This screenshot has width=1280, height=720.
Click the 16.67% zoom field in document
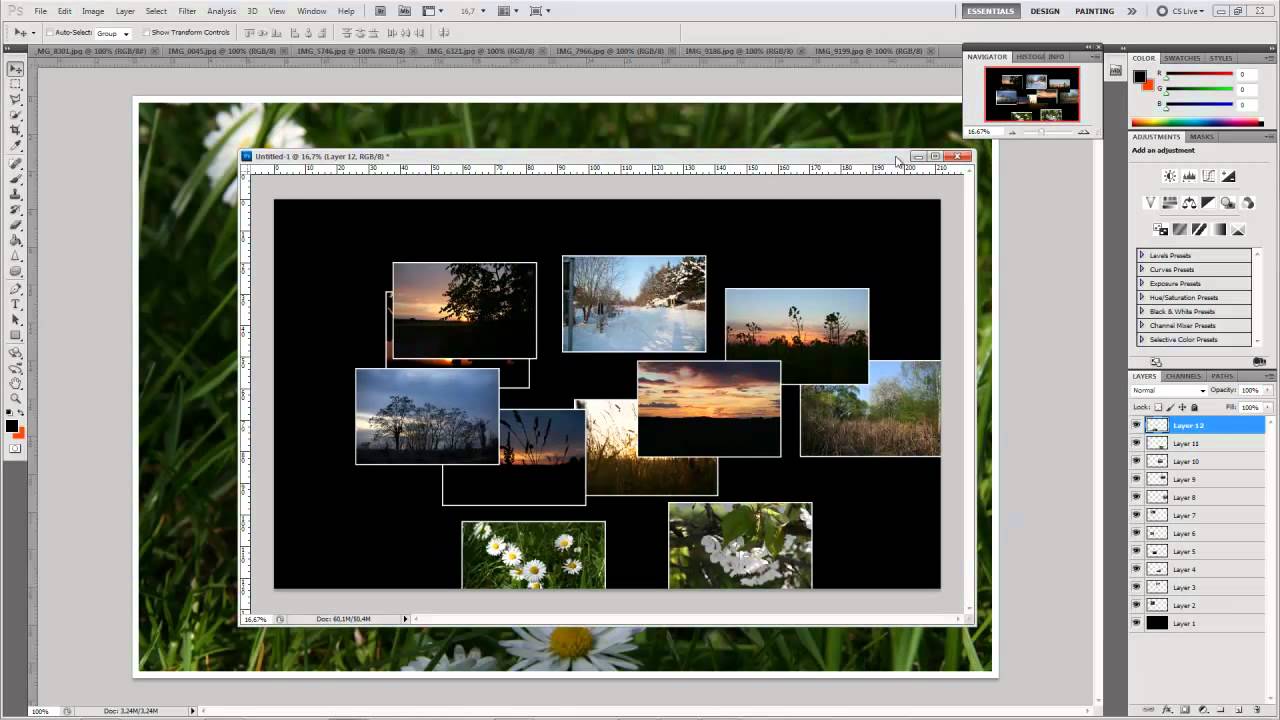[x=255, y=619]
